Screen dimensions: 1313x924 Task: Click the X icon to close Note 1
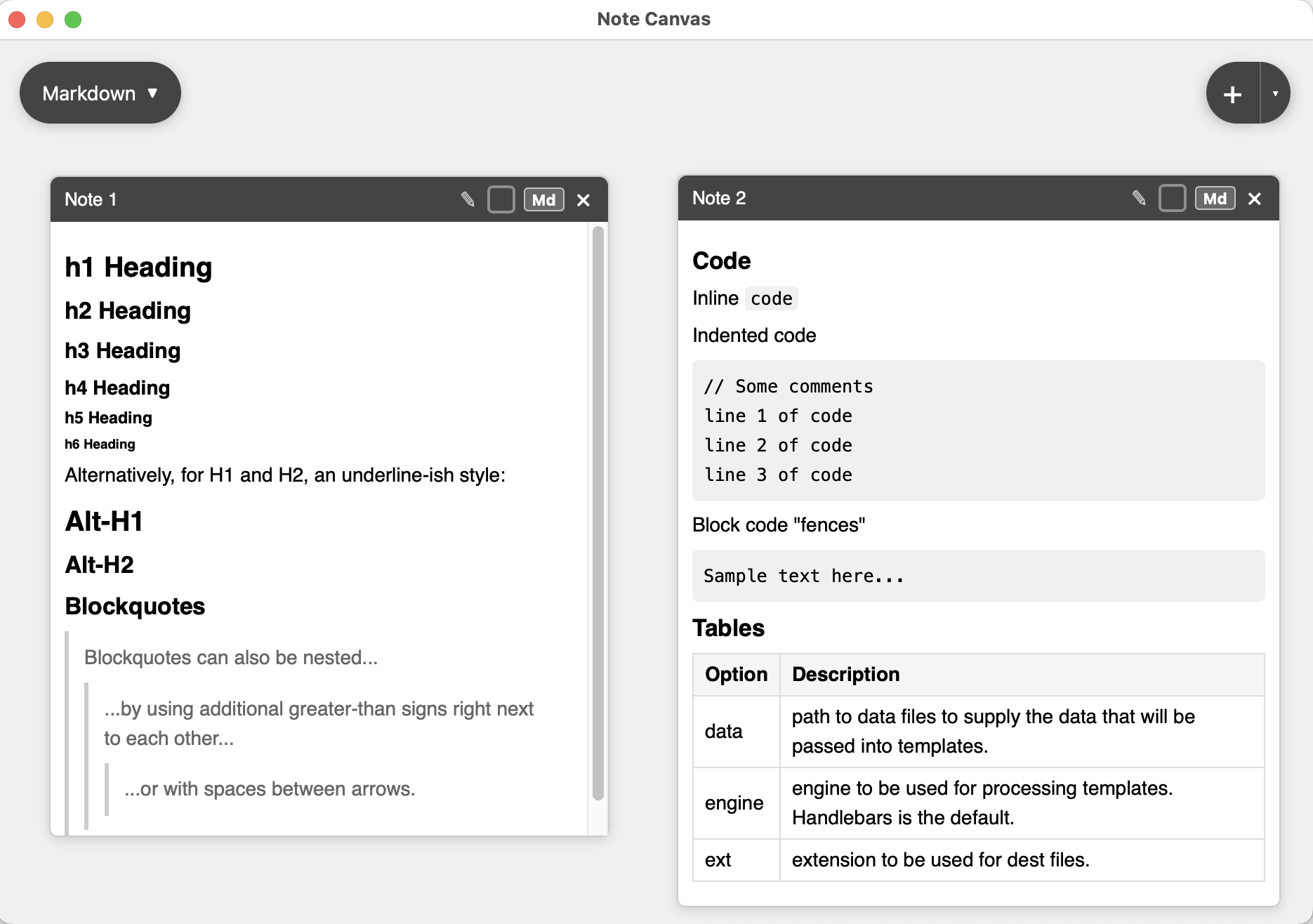coord(583,199)
